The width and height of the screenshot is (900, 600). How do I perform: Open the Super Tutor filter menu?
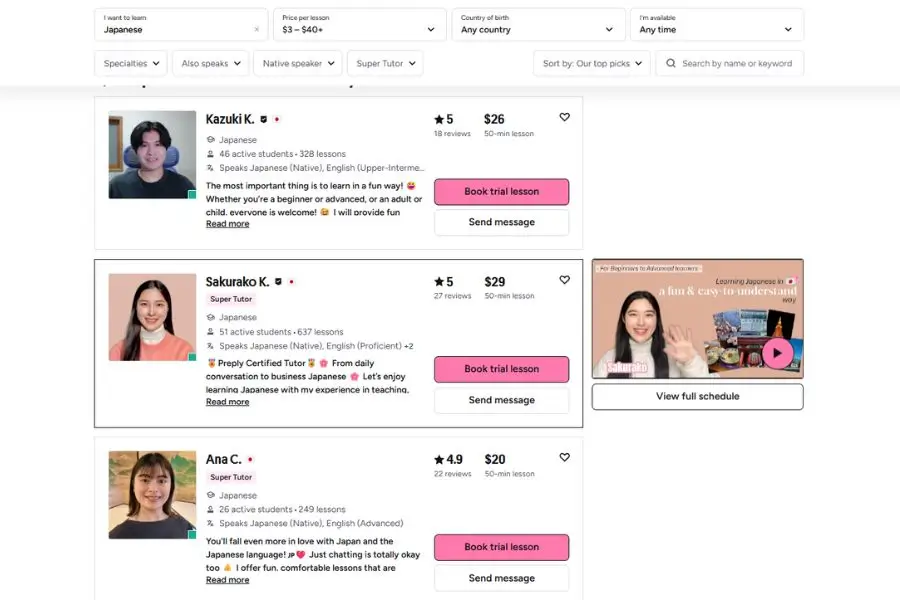385,63
